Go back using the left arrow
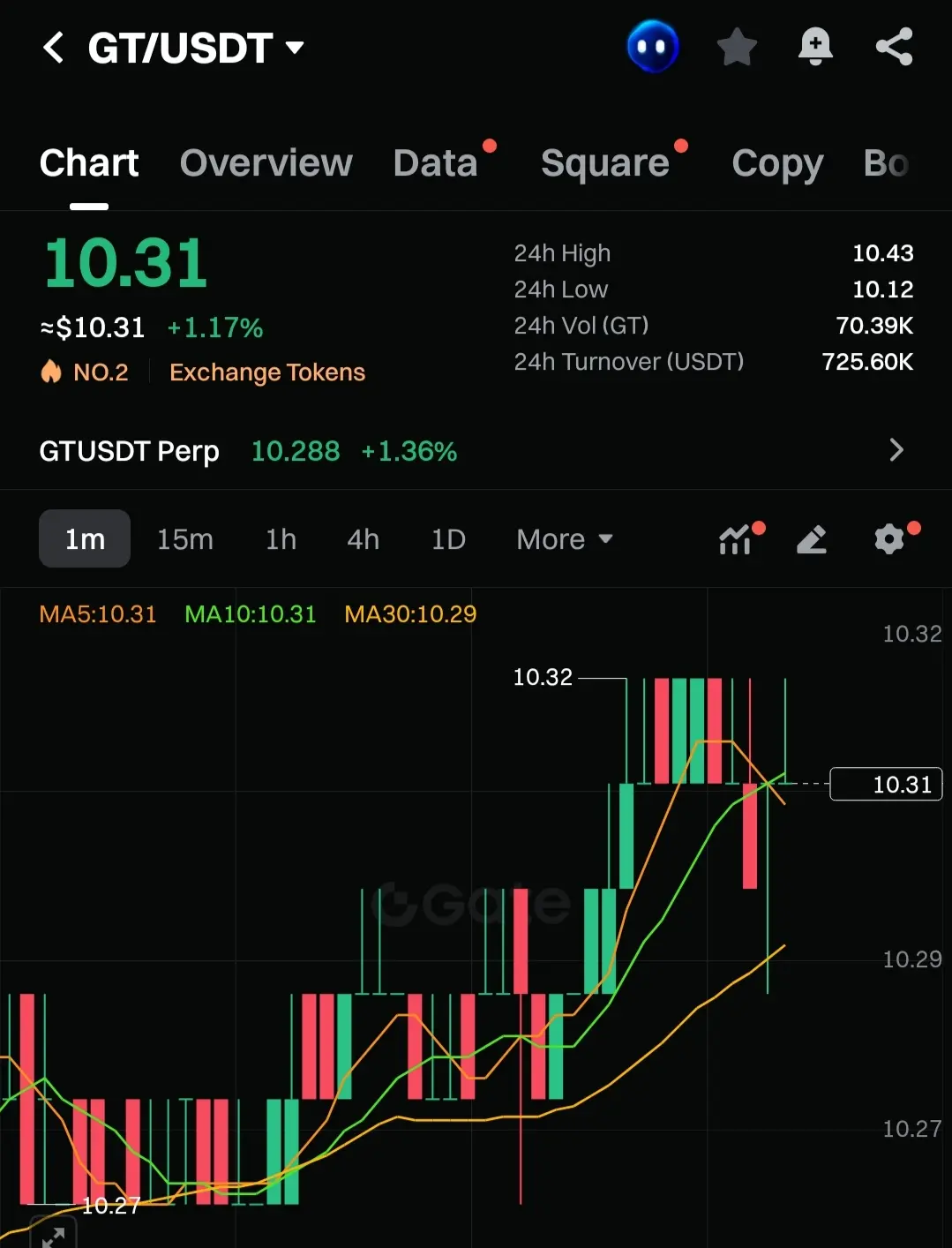 tap(53, 48)
